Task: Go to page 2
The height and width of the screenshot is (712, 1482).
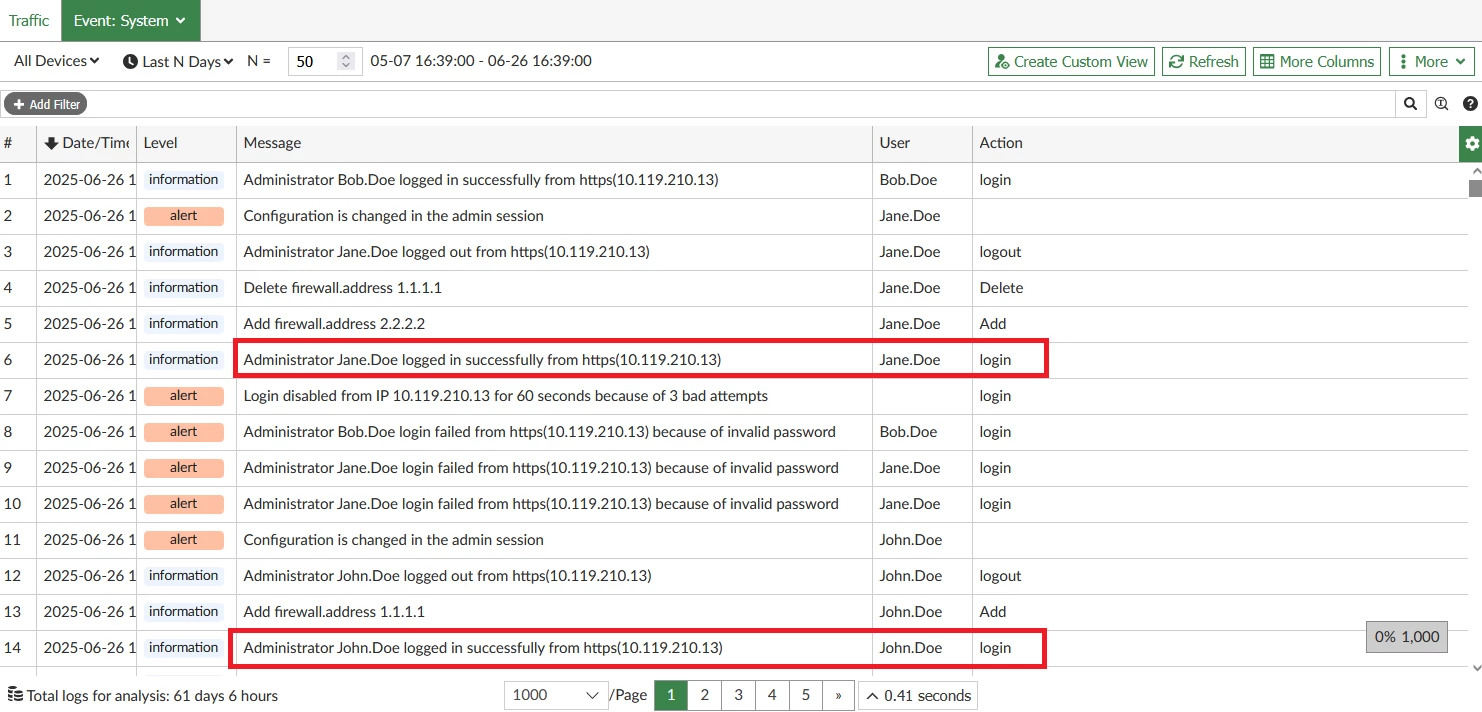Action: click(x=704, y=695)
